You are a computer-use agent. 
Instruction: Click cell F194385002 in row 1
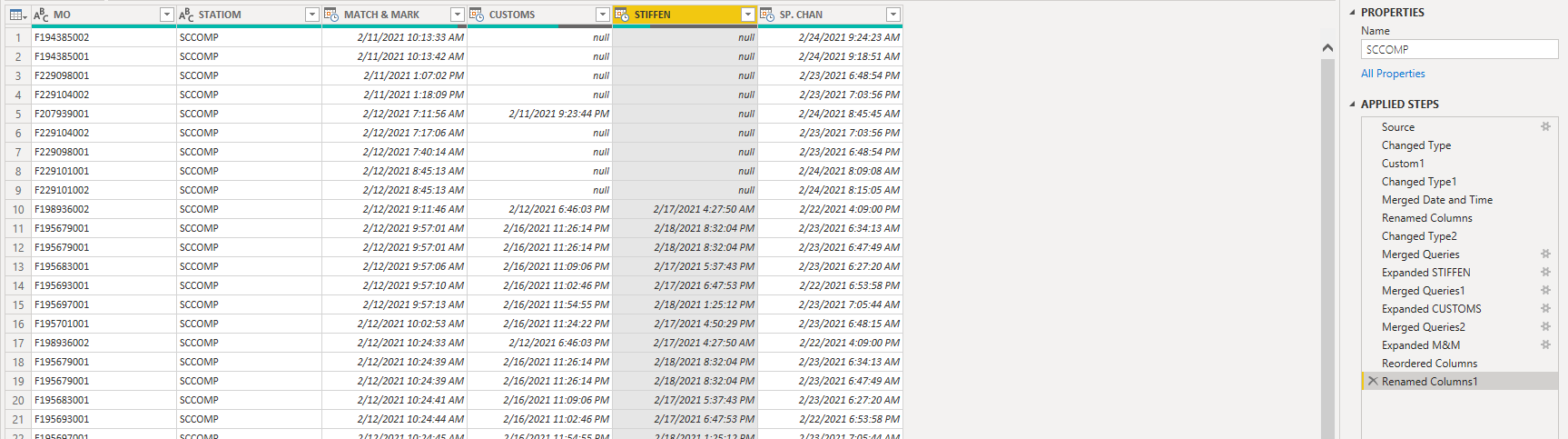pos(104,37)
